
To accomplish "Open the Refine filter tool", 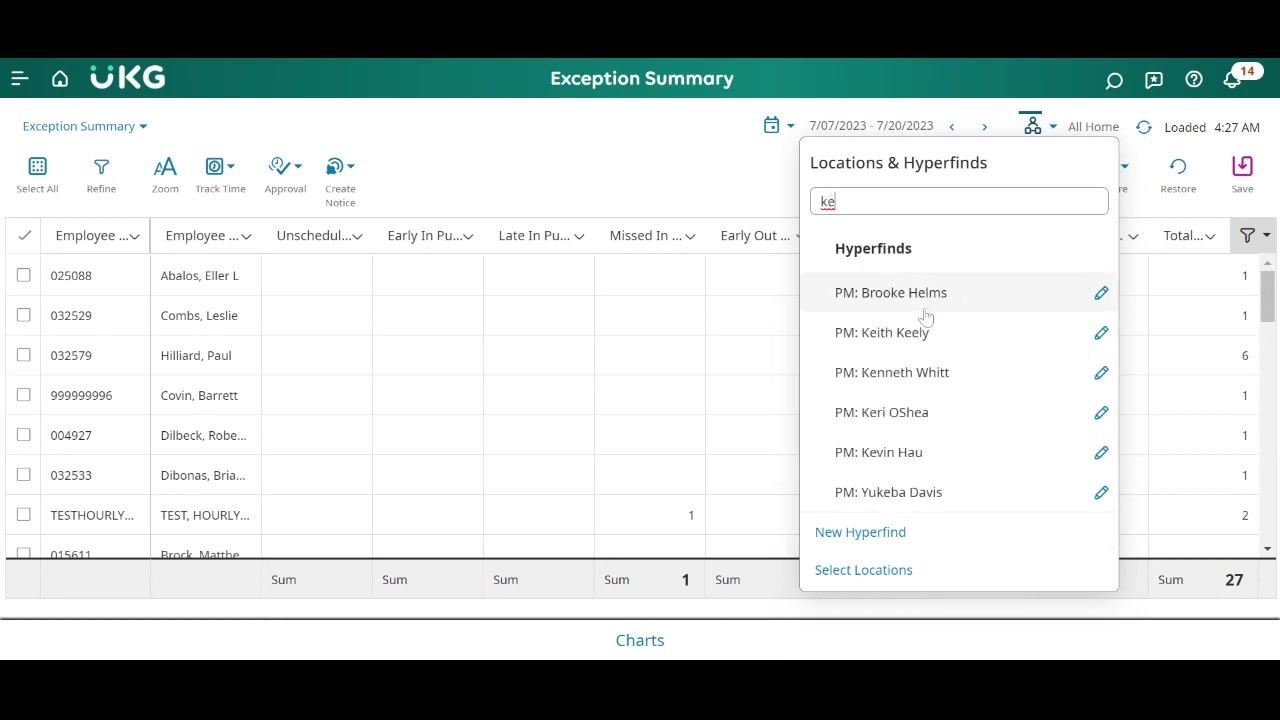I will coord(101,175).
